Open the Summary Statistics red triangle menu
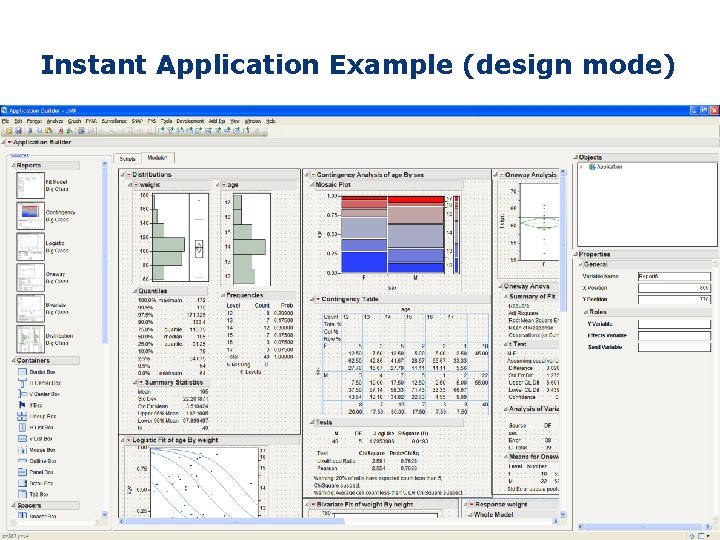 click(x=141, y=382)
